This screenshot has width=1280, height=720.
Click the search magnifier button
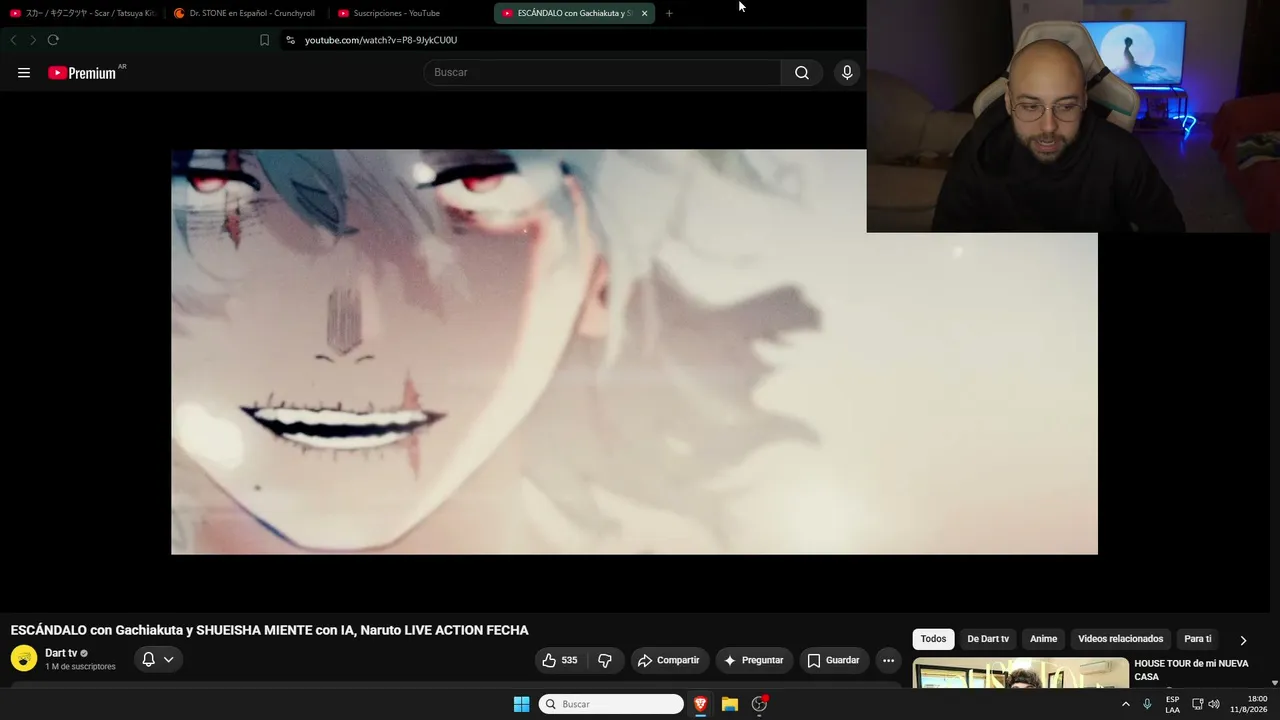coord(802,72)
